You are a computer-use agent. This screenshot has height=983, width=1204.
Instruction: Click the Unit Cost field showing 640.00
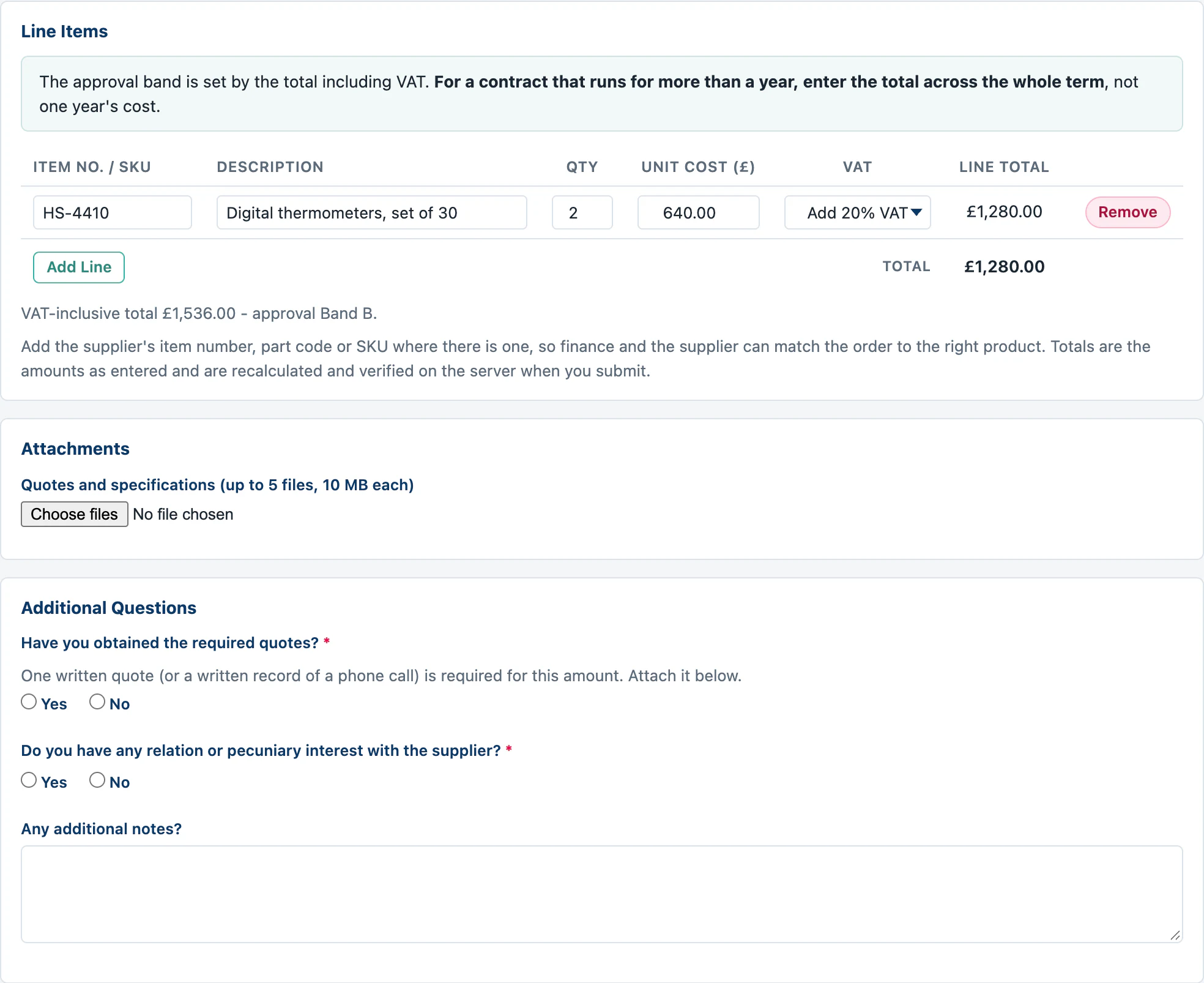tap(699, 212)
